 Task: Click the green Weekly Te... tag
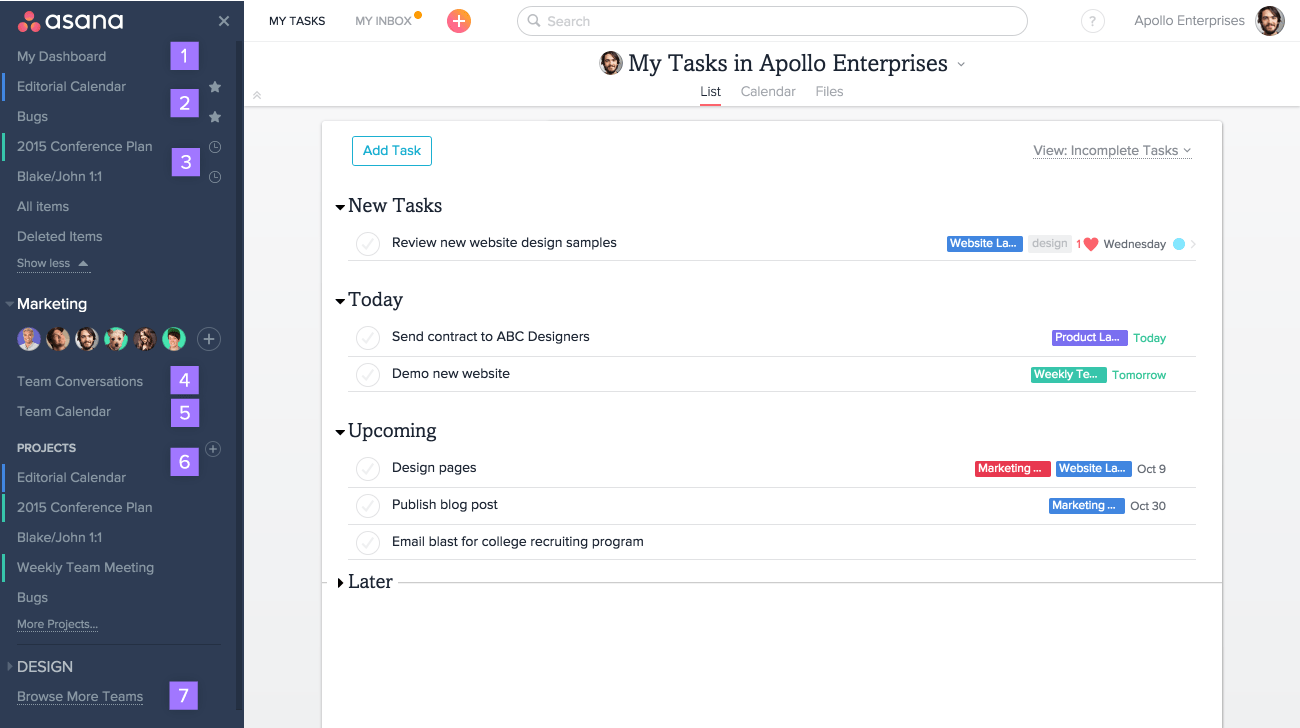tap(1069, 375)
